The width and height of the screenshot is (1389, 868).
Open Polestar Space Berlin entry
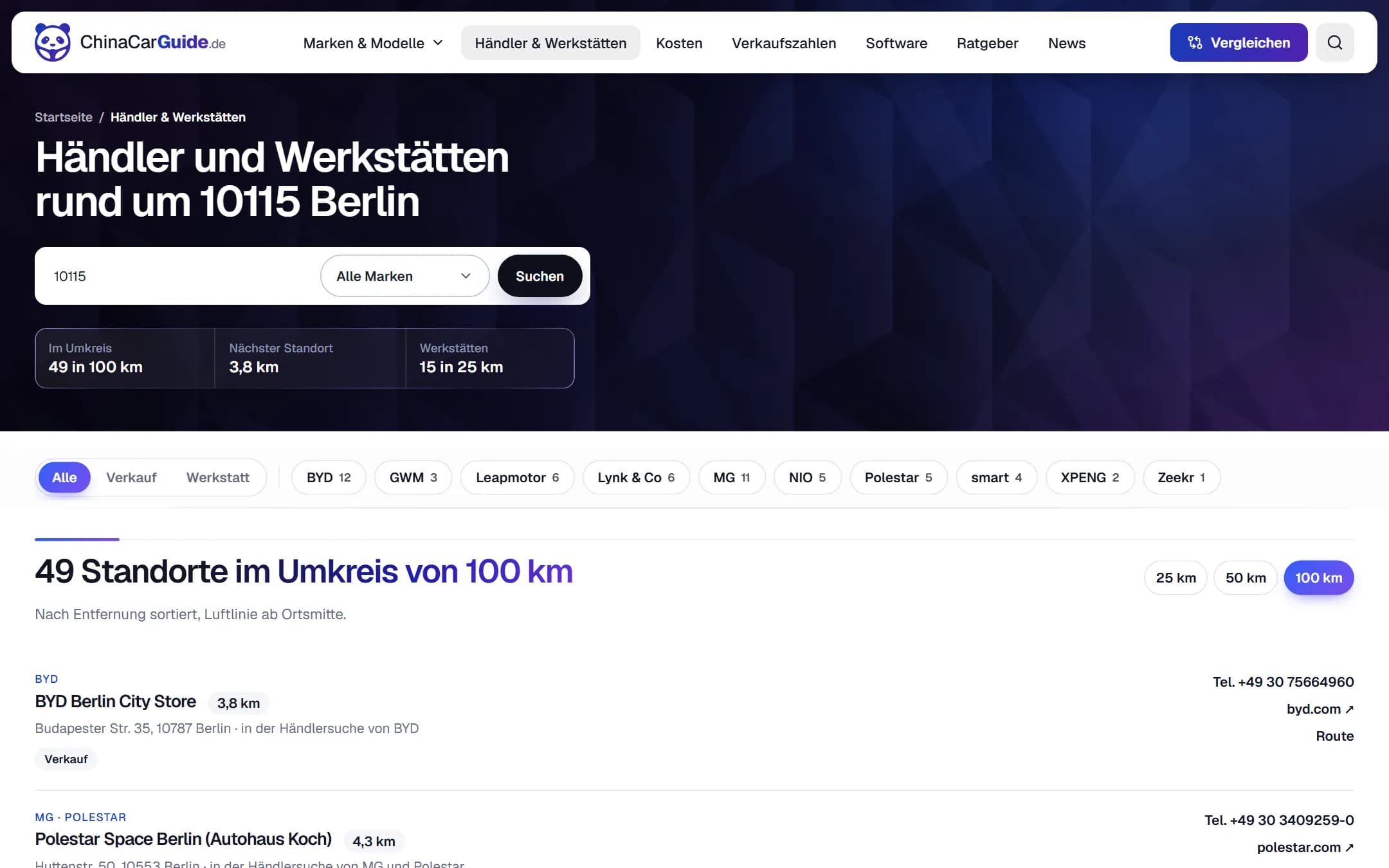coord(183,839)
